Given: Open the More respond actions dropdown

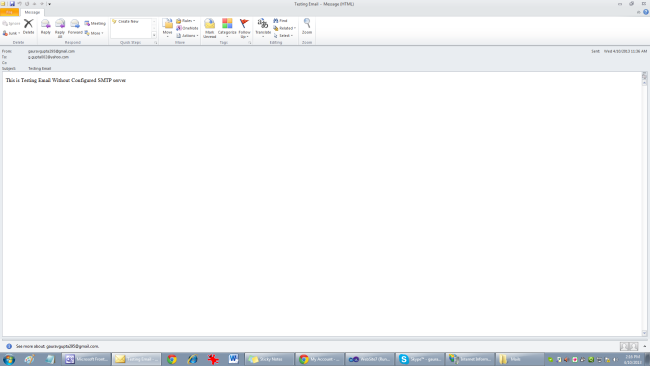Looking at the screenshot, I should pos(94,33).
